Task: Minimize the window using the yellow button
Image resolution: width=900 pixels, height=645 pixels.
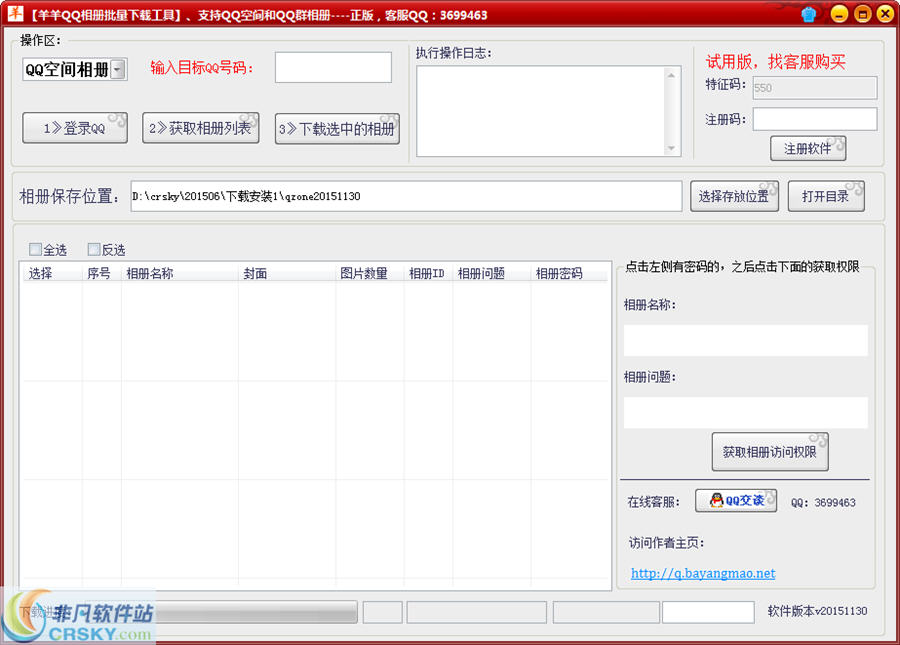Action: [838, 14]
